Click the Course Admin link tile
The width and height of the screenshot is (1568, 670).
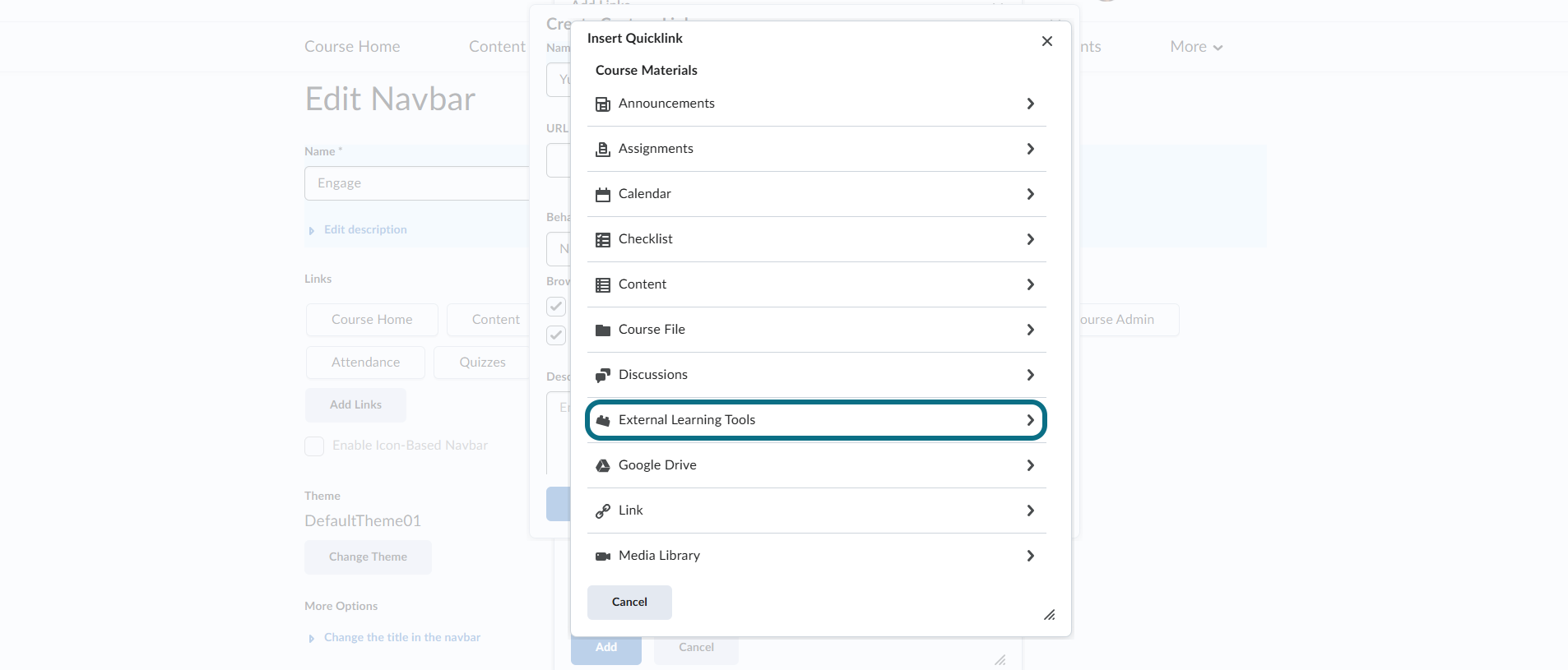[x=1127, y=320]
